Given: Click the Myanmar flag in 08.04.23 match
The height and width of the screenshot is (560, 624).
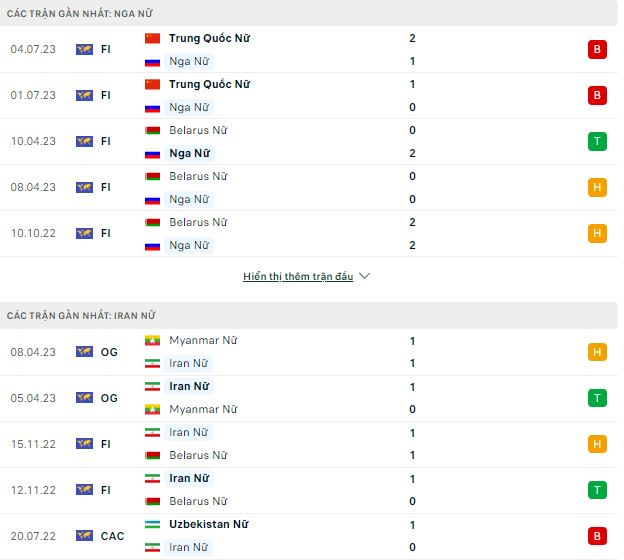Looking at the screenshot, I should (152, 340).
